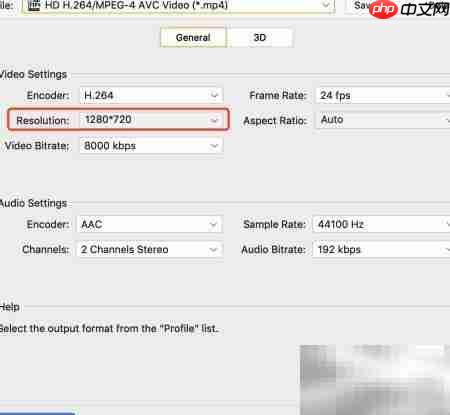
Task: Switch to the General tab
Action: (x=193, y=37)
